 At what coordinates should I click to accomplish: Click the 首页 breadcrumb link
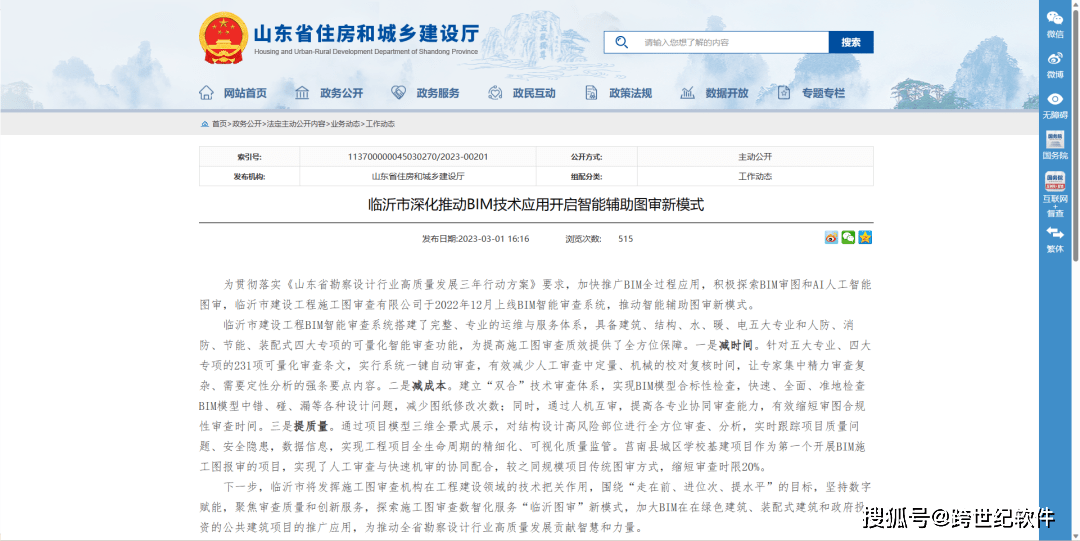click(x=219, y=124)
